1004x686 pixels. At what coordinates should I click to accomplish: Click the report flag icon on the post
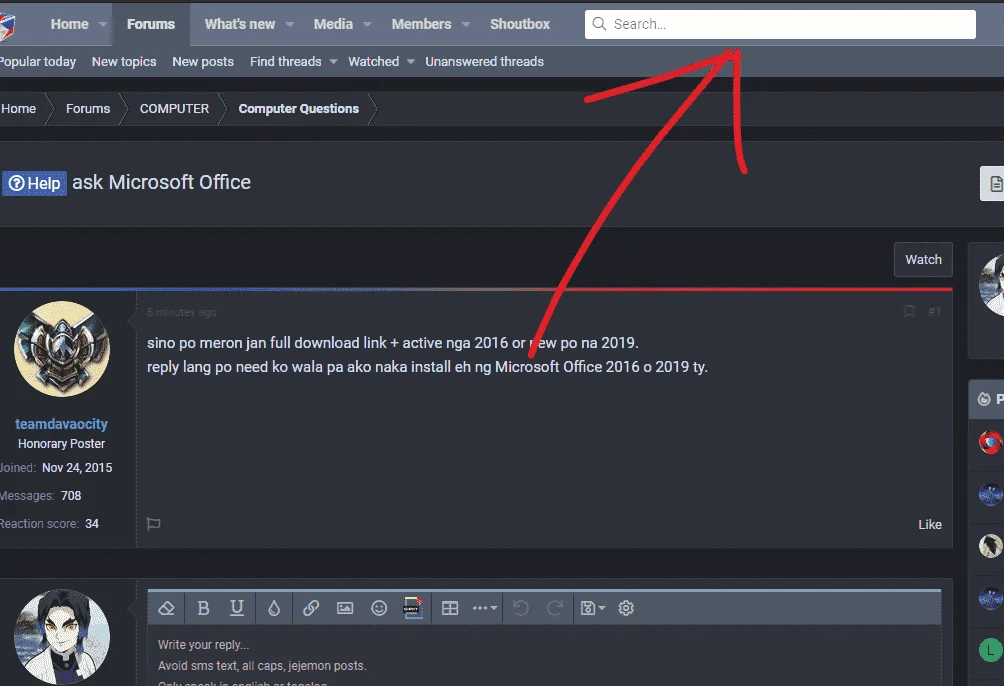click(x=154, y=524)
